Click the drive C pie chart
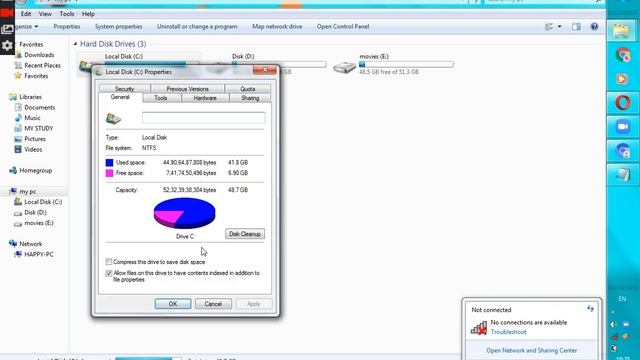 [x=184, y=213]
